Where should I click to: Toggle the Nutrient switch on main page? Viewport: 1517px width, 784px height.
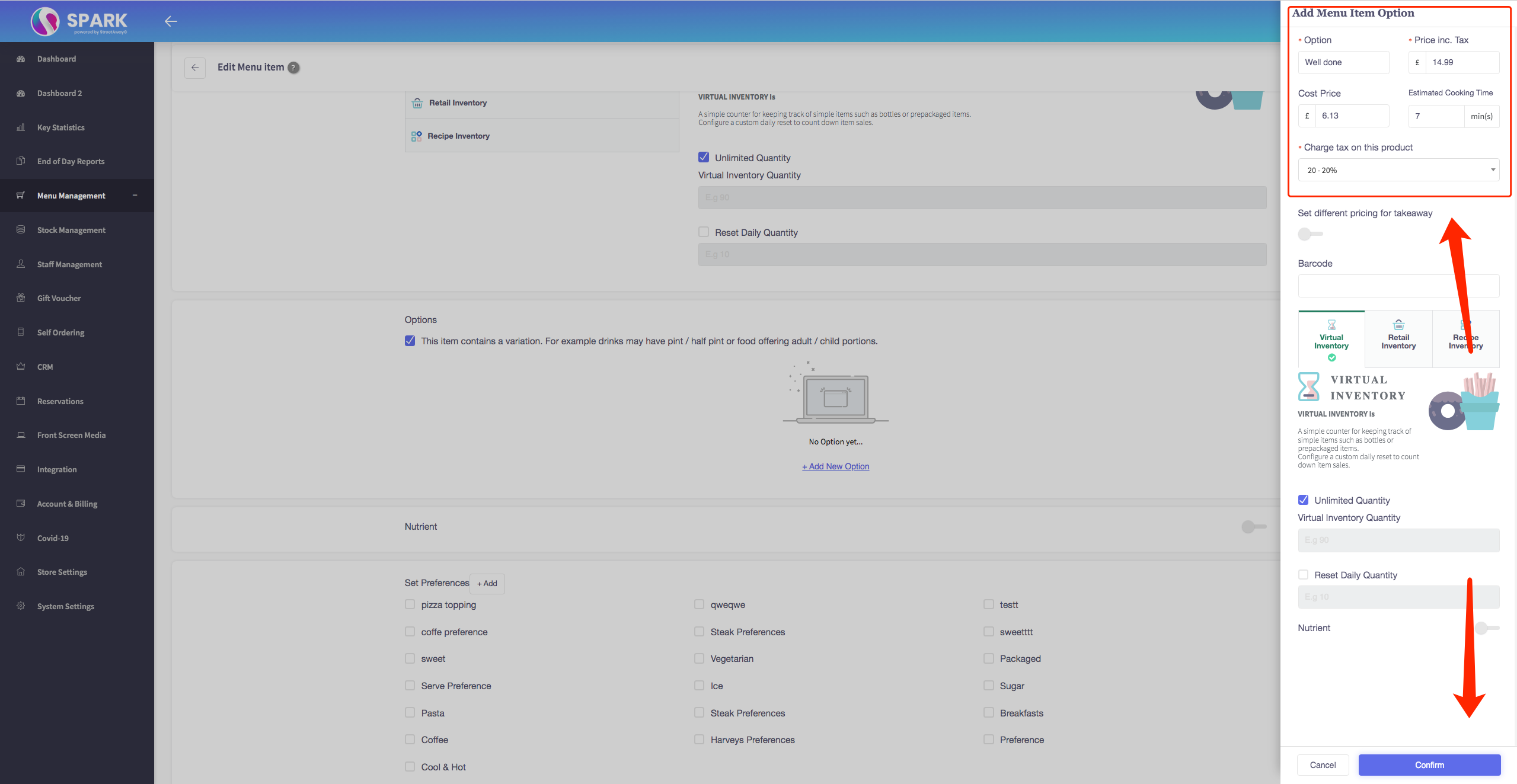[x=1254, y=527]
